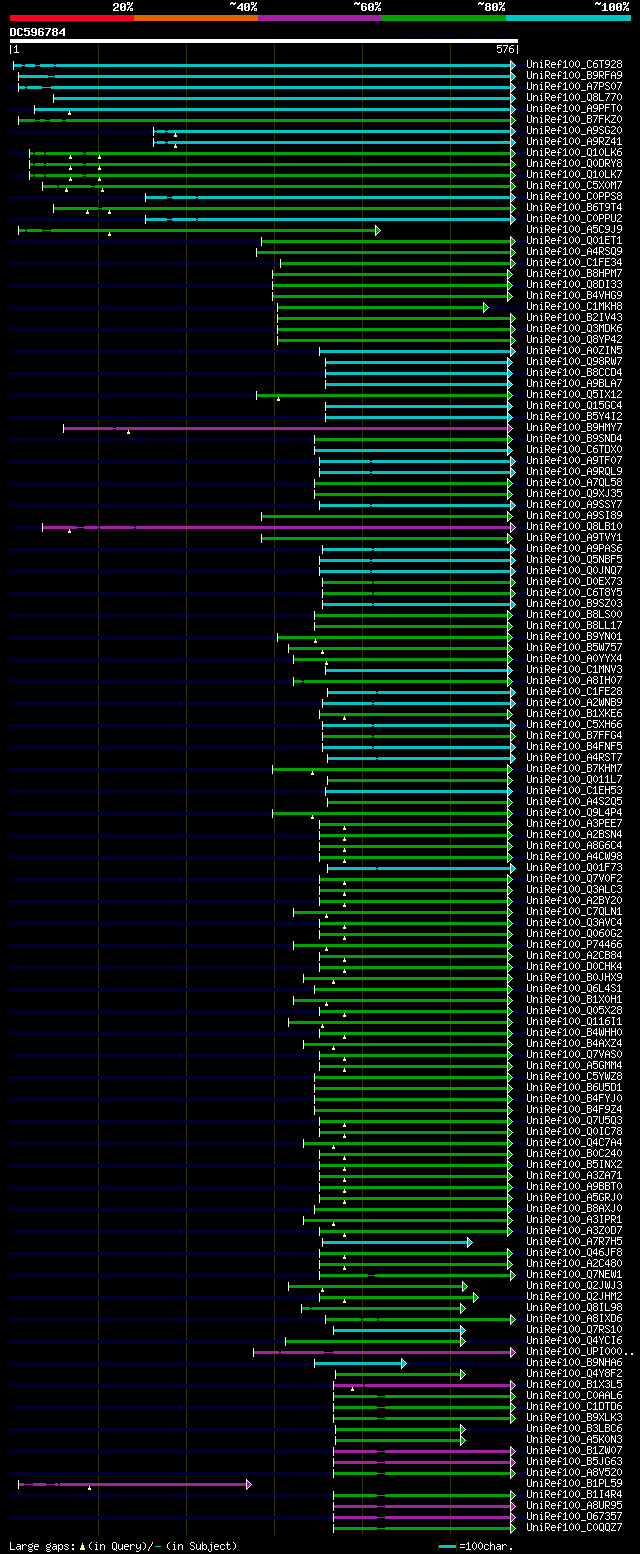This screenshot has height=1554, width=640.
Task: Select label UniRef100_Q01F73
Action: click(x=574, y=868)
